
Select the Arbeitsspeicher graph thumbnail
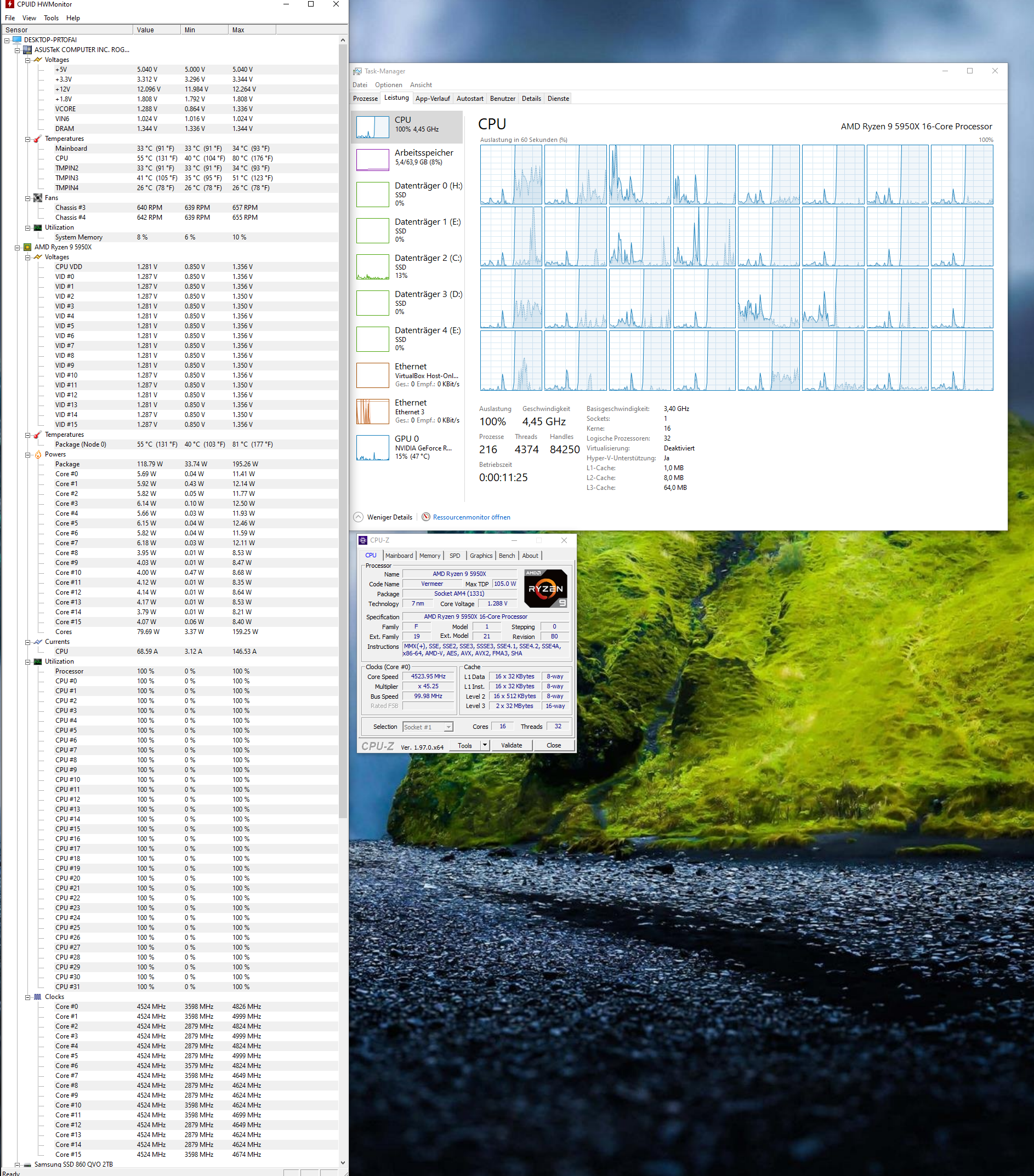coord(372,159)
